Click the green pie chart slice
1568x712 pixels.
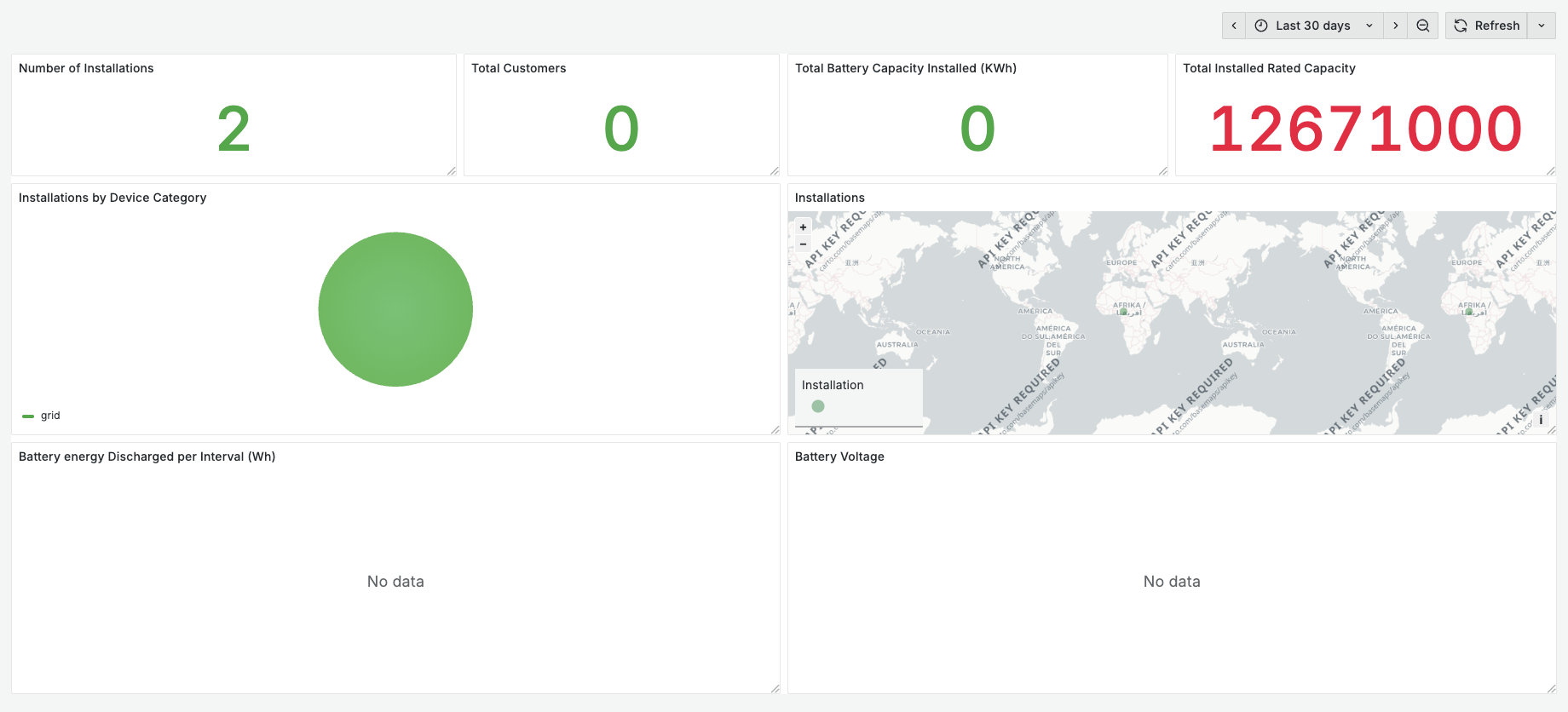coord(395,309)
